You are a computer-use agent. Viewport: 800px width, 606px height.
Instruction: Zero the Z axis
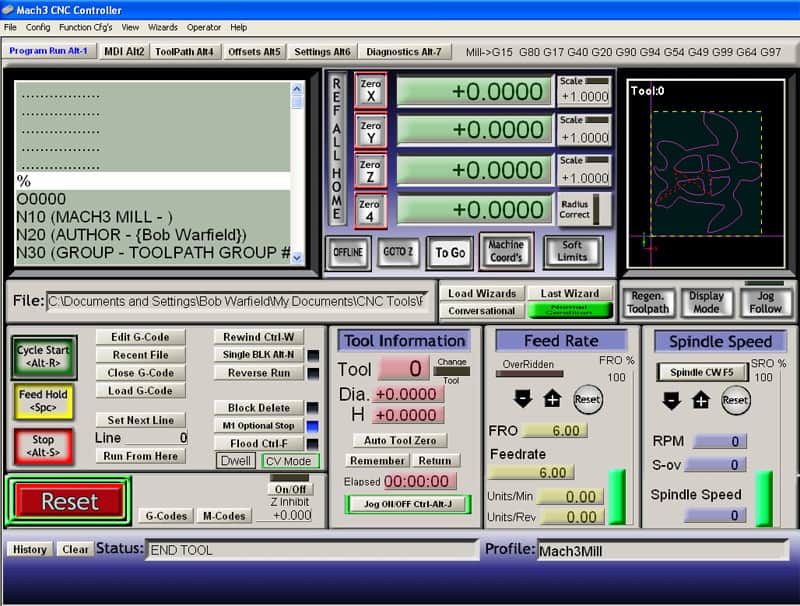(370, 170)
